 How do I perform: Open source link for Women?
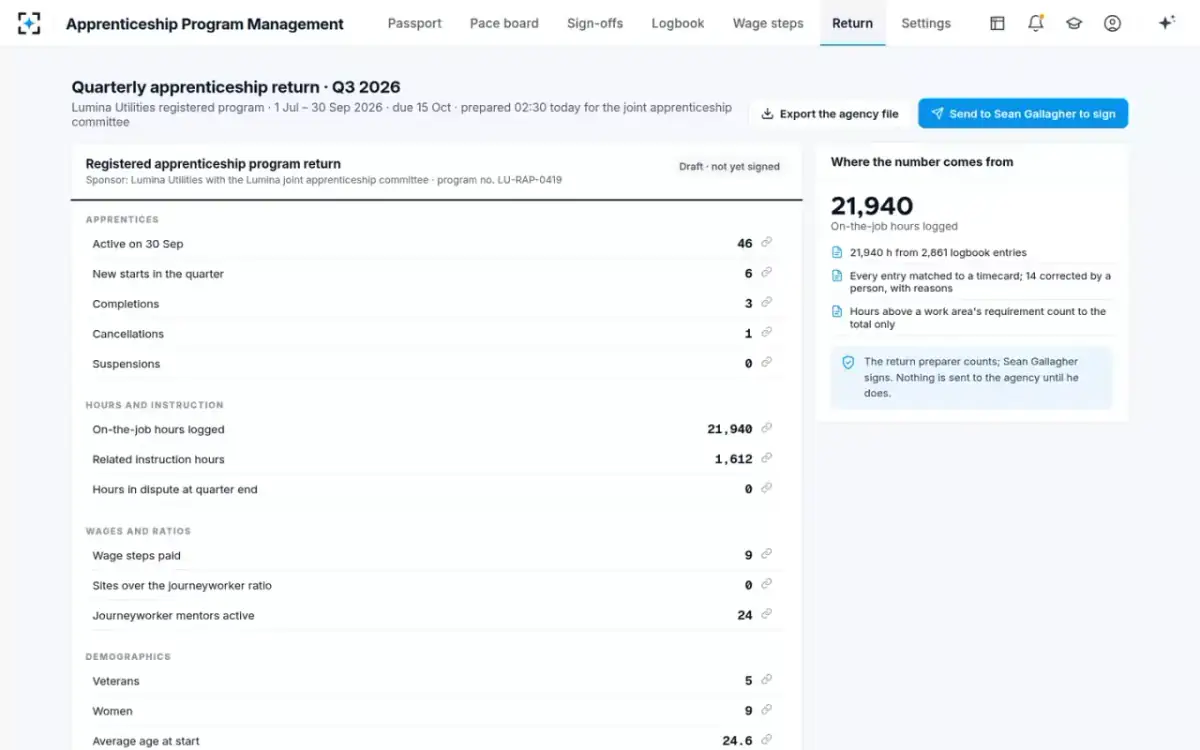(767, 710)
